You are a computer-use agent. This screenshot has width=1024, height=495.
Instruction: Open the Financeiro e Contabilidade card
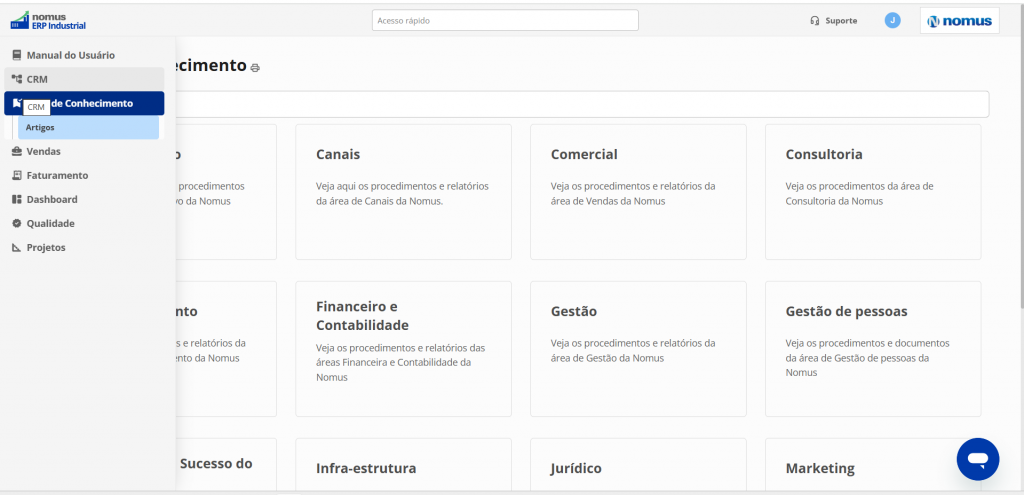pos(403,348)
